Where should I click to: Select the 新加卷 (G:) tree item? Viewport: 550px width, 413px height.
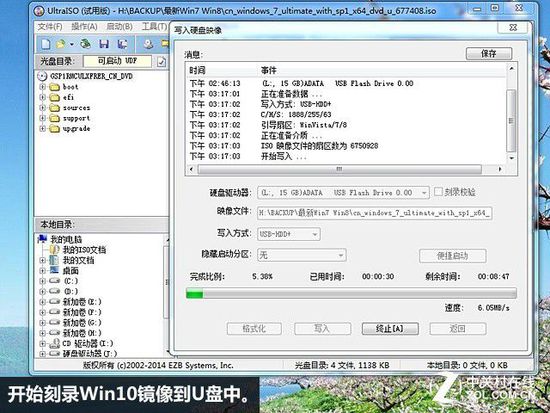tap(82, 322)
